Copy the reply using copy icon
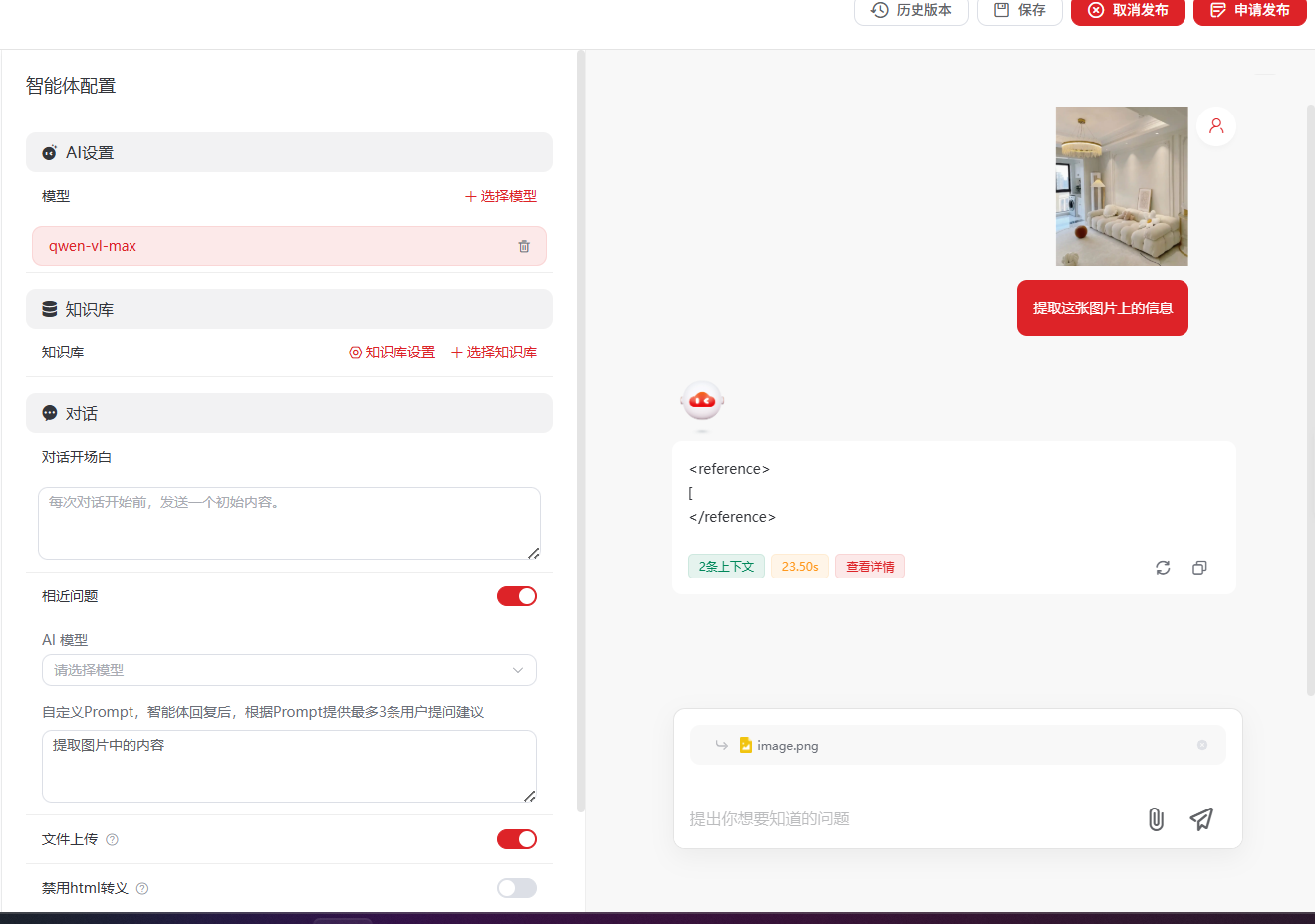Screen dimensions: 1315x924 click(1199, 568)
